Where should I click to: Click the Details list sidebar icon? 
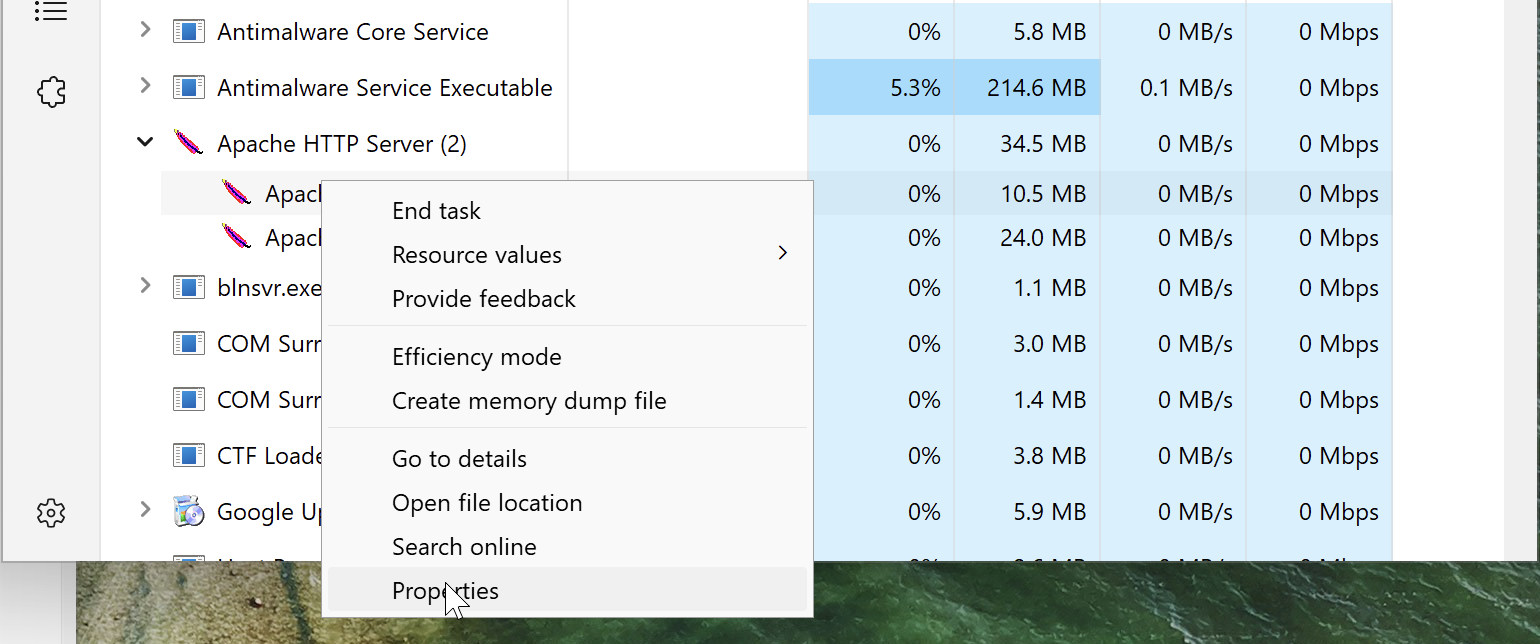point(51,12)
